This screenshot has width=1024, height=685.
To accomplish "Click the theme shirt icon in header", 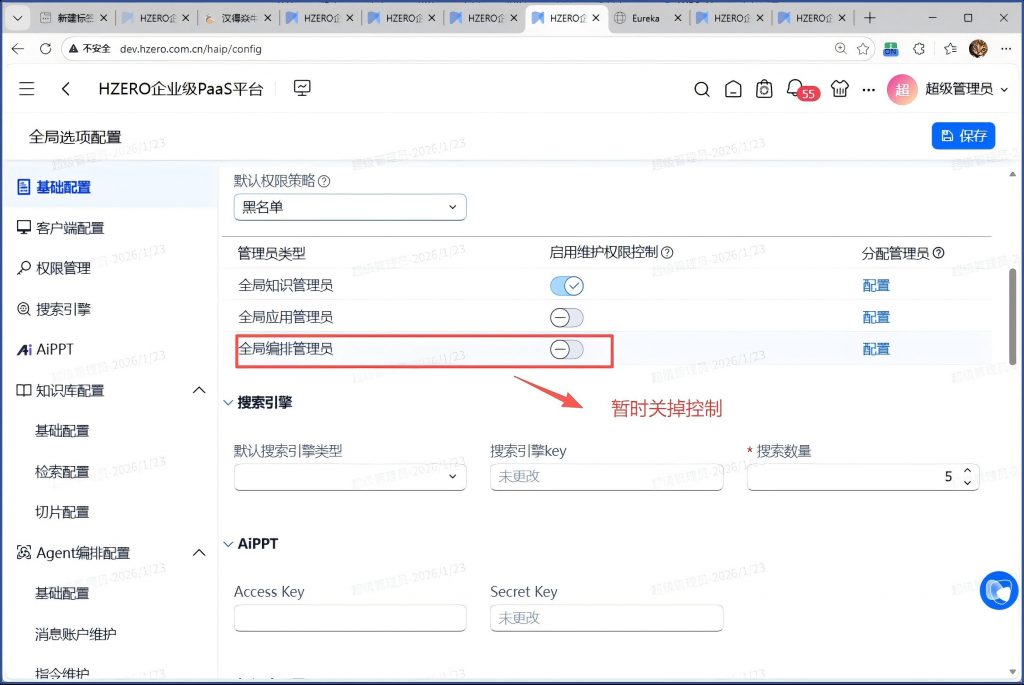I will 839,89.
